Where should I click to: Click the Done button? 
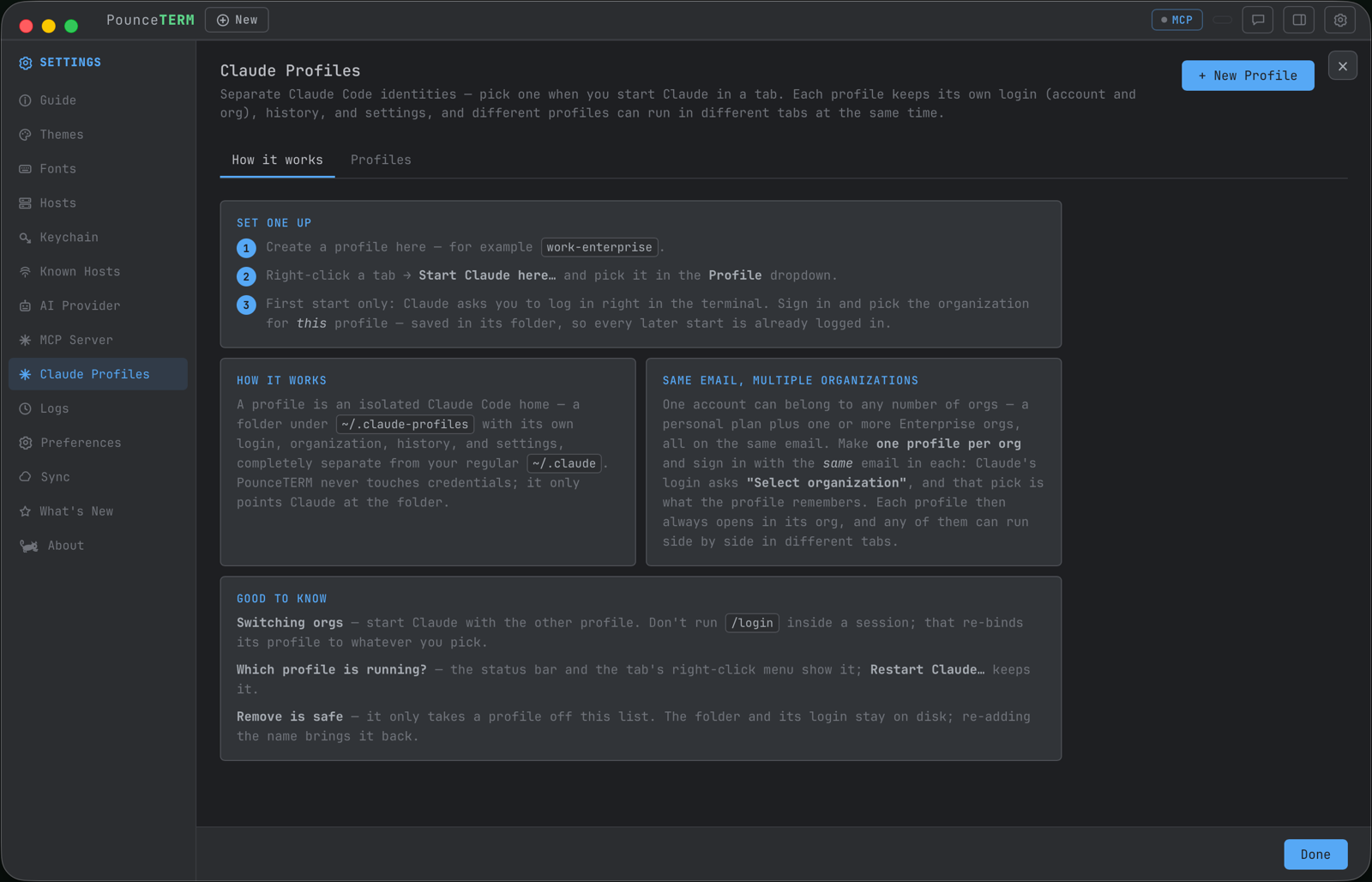pyautogui.click(x=1315, y=855)
